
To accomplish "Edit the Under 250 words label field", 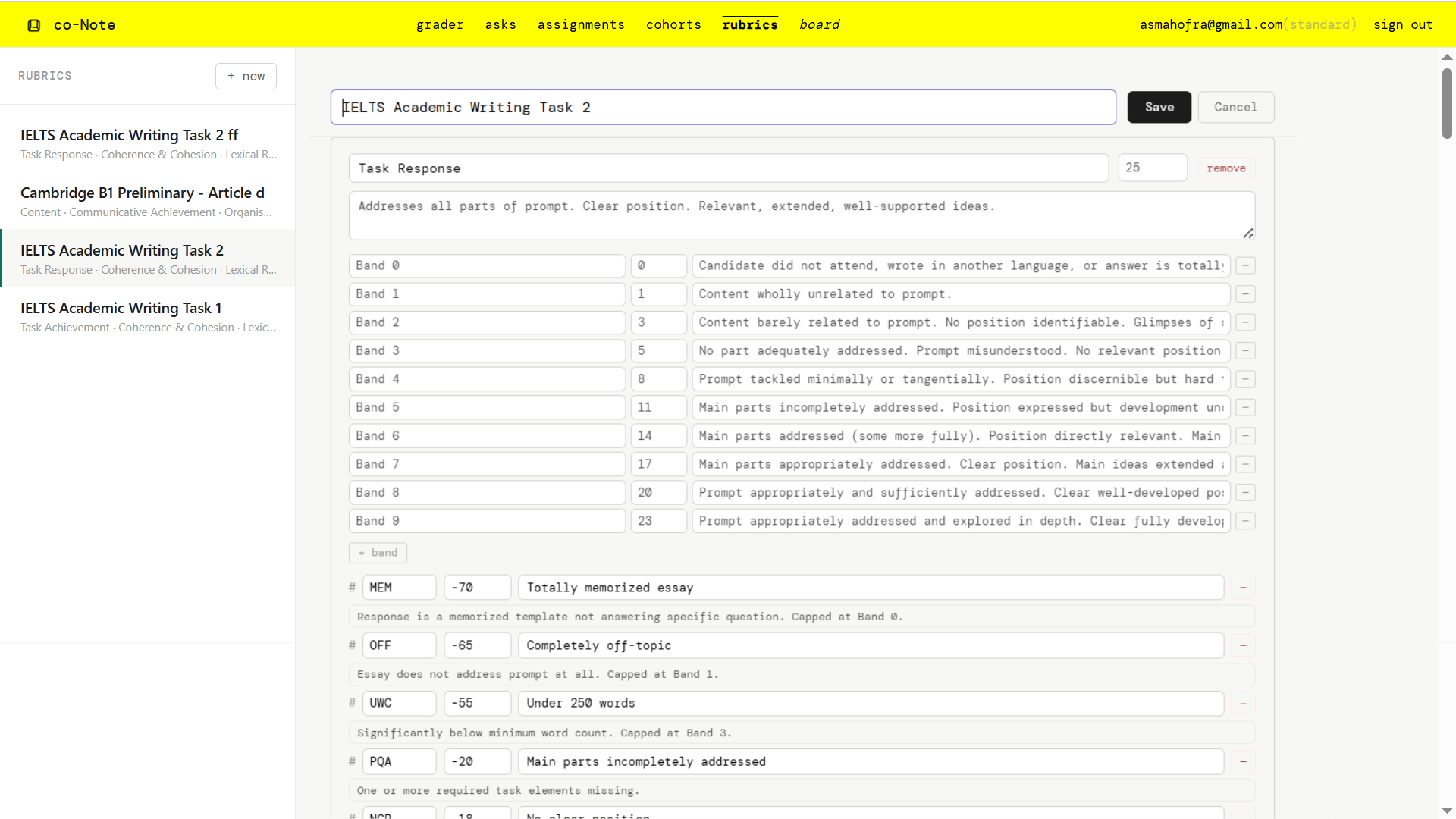I will point(871,704).
